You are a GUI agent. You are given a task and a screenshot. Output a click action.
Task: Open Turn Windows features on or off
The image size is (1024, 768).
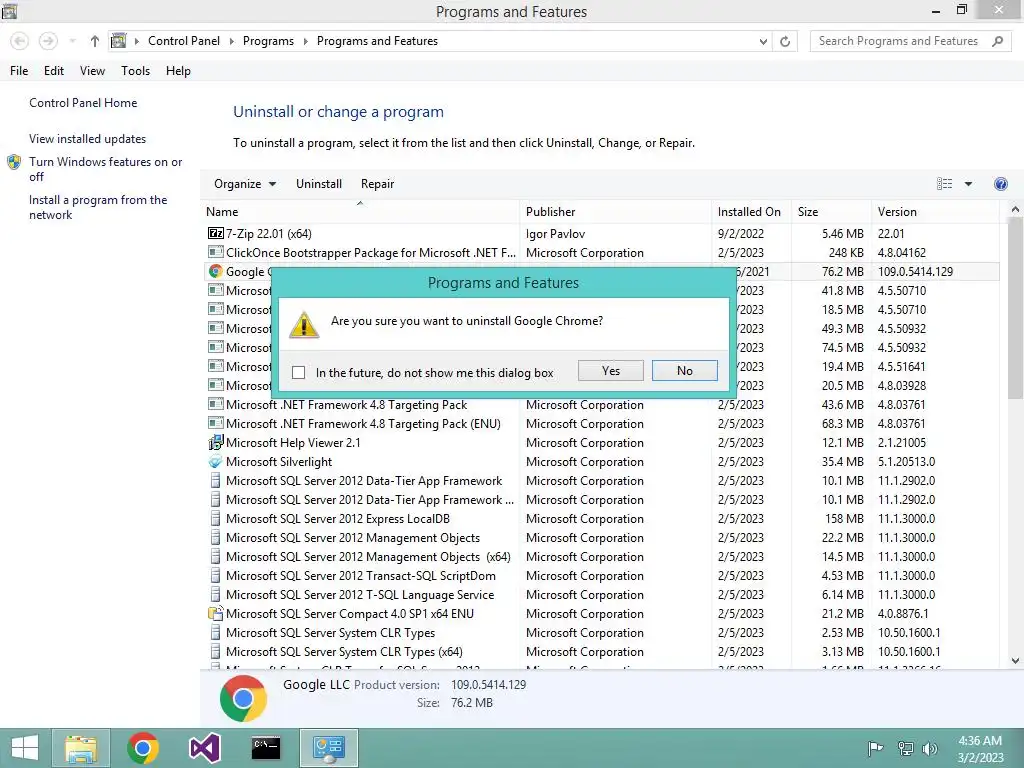(105, 168)
